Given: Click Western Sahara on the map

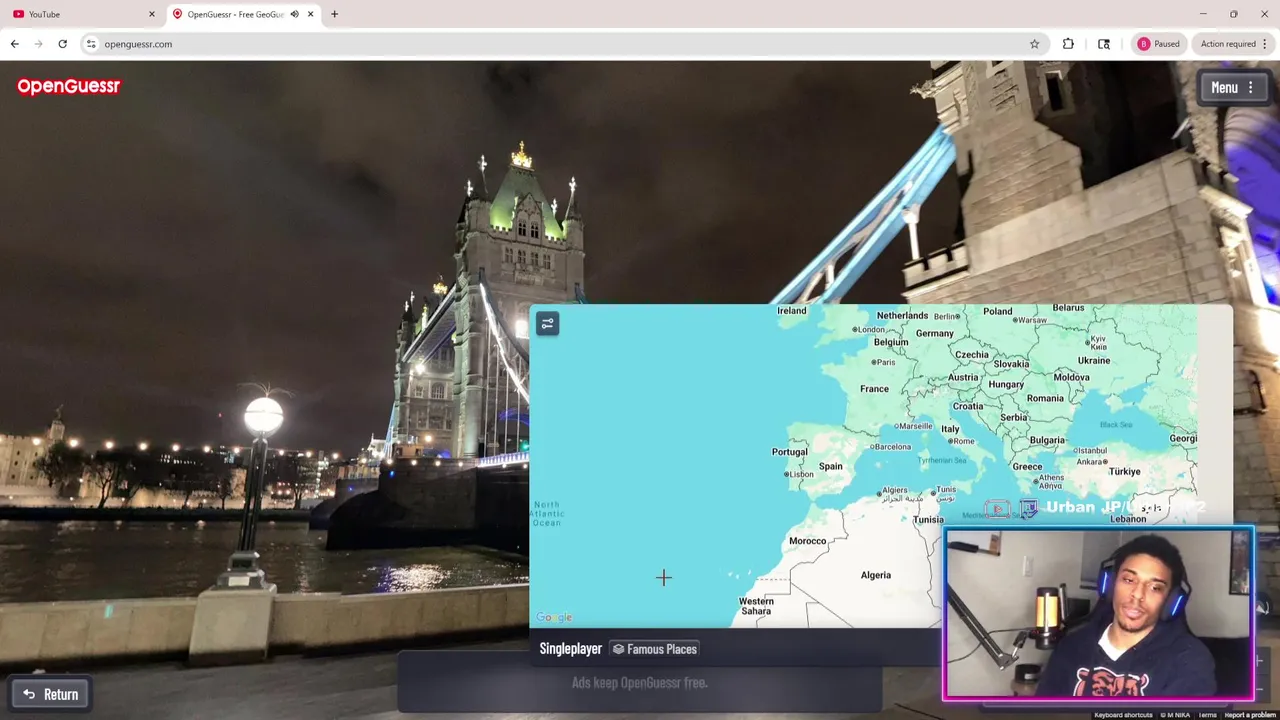Looking at the screenshot, I should click(756, 606).
